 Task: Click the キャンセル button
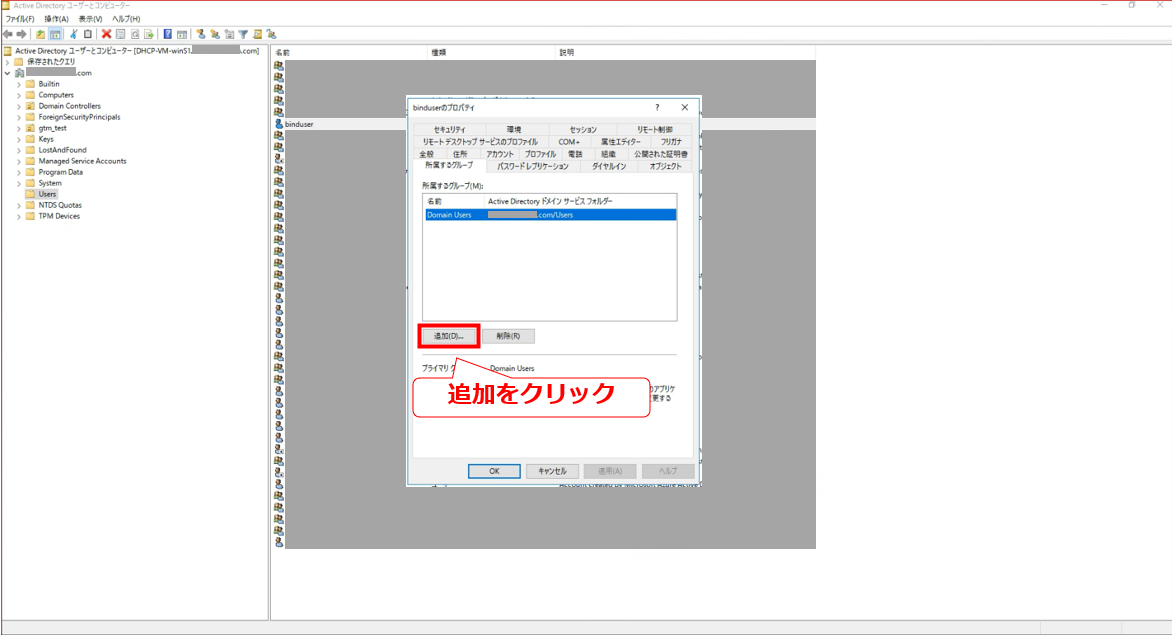point(552,471)
